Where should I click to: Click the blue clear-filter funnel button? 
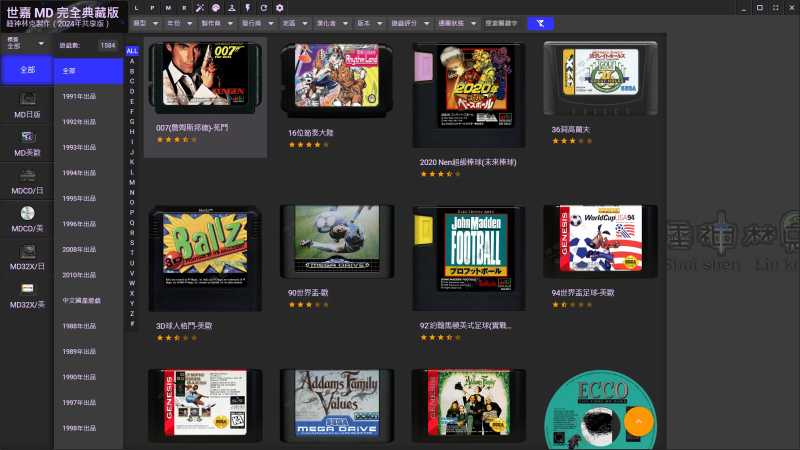[540, 22]
